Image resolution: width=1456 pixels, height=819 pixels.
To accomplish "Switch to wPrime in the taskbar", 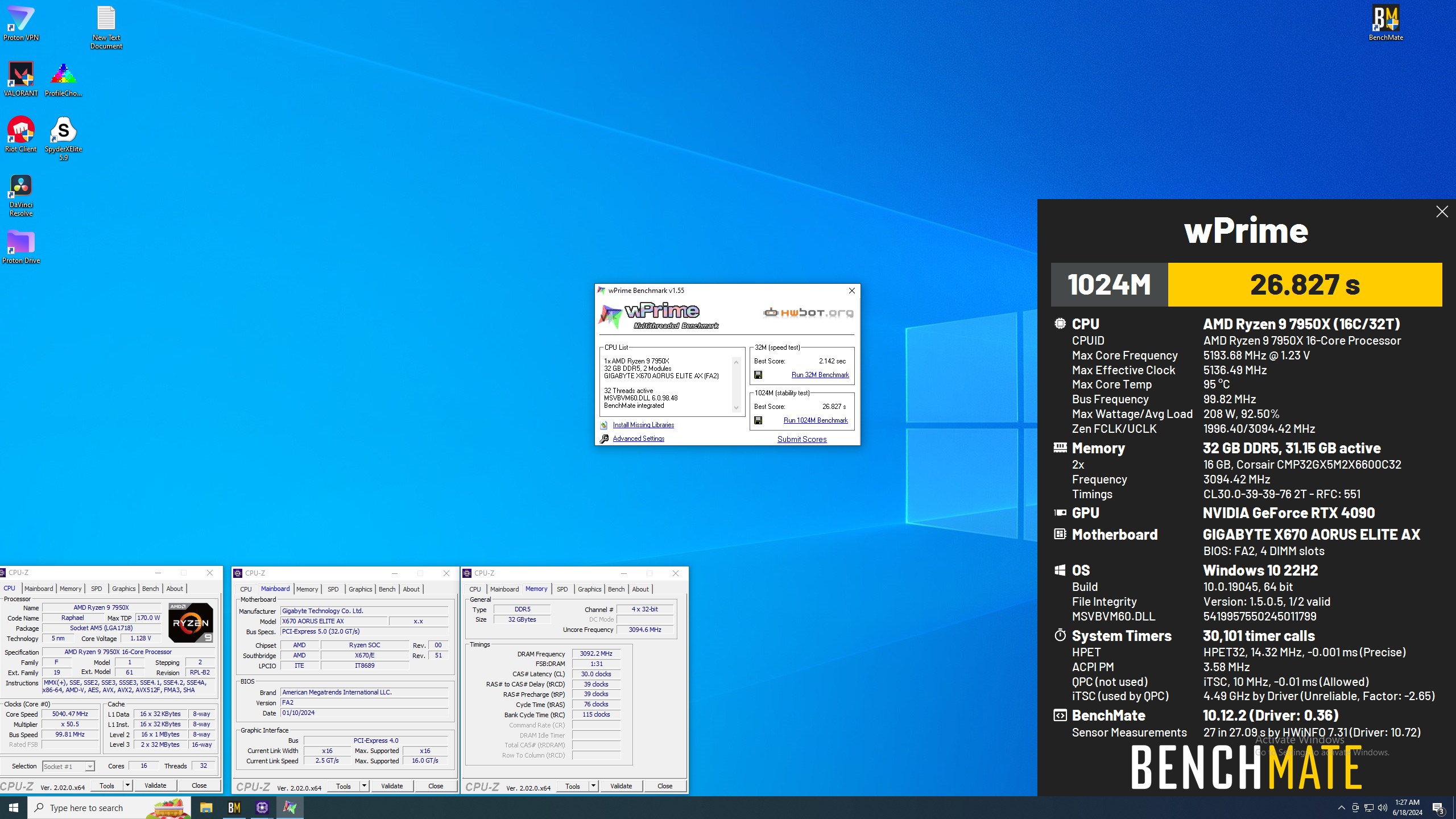I will click(x=289, y=808).
